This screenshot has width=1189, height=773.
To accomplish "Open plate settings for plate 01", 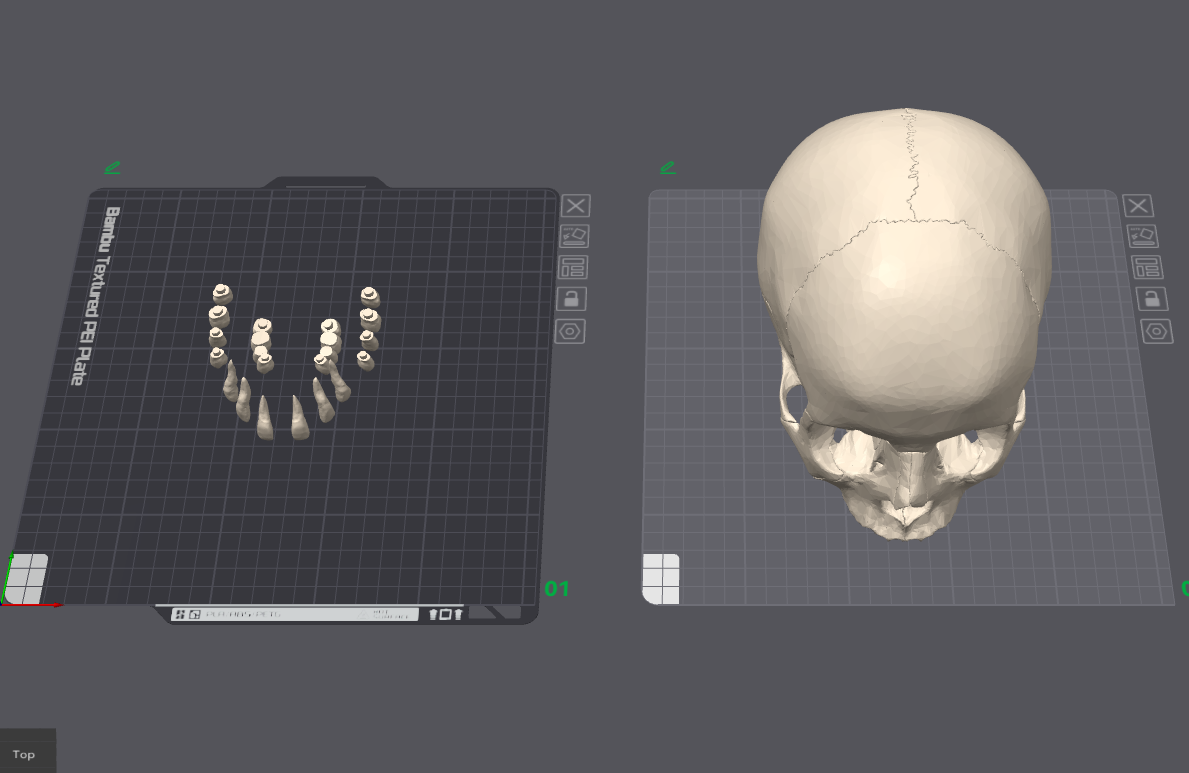I will [569, 332].
